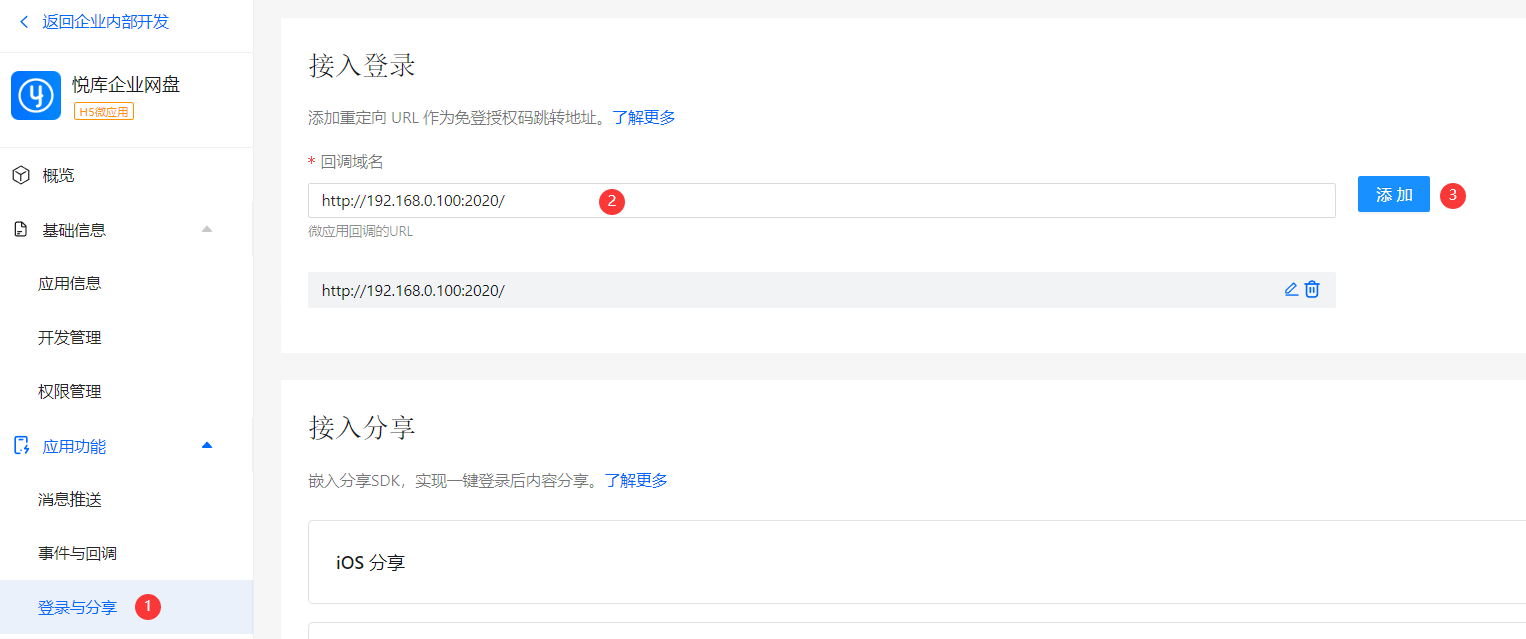Click the H5微应用 tag badge
Image resolution: width=1526 pixels, height=639 pixels.
click(x=103, y=111)
